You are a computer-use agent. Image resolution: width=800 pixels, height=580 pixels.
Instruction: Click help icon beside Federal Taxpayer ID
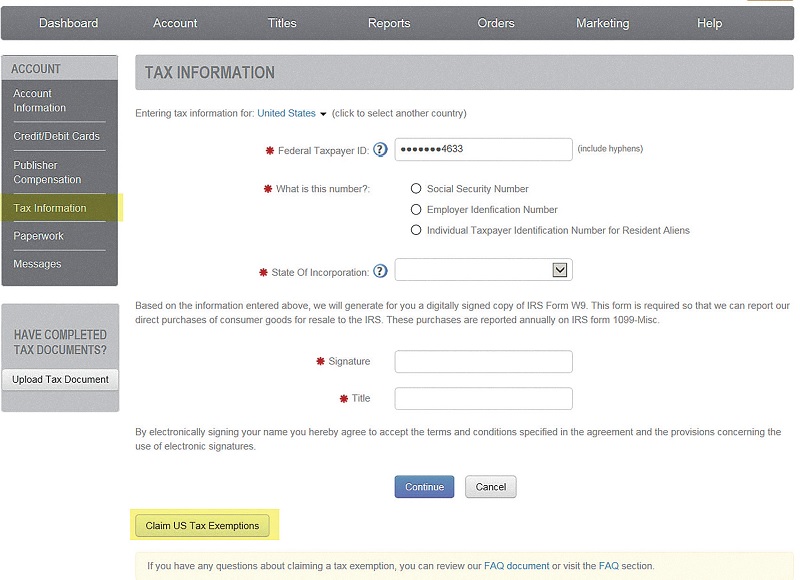pyautogui.click(x=380, y=150)
